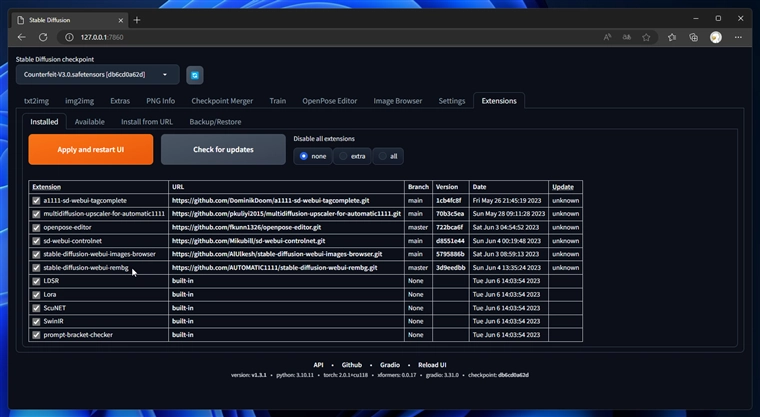Open the Gradio footer link
The height and width of the screenshot is (417, 760).
[390, 365]
